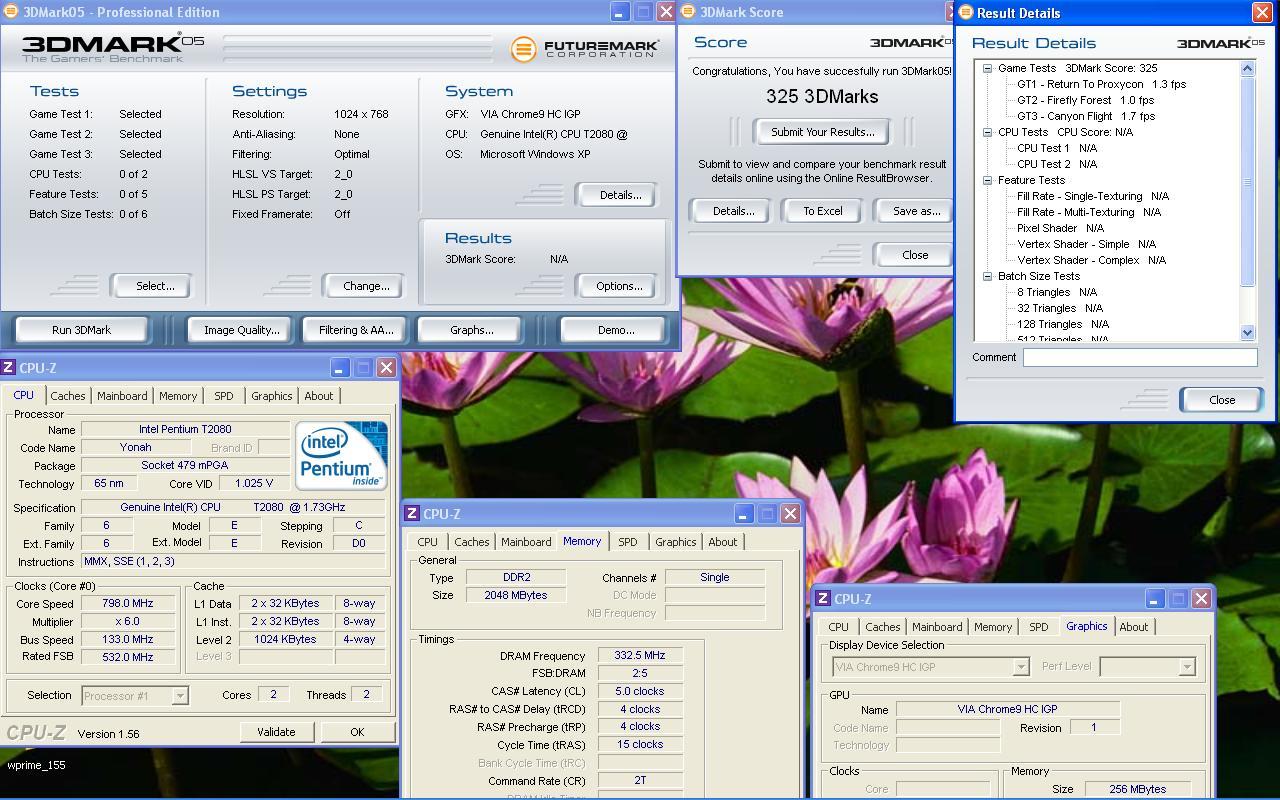Screen dimensions: 1280x800
Task: Click OK in the CPU-Z CPU window
Action: pos(357,732)
